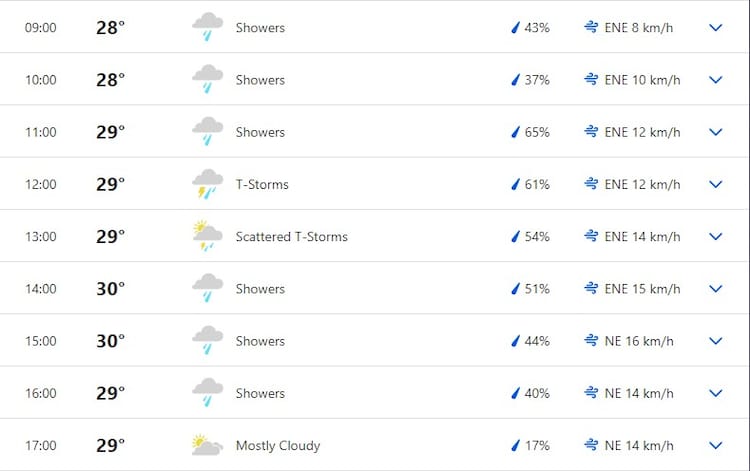
Task: Click the showers icon in the 09:00 row
Action: [x=207, y=27]
